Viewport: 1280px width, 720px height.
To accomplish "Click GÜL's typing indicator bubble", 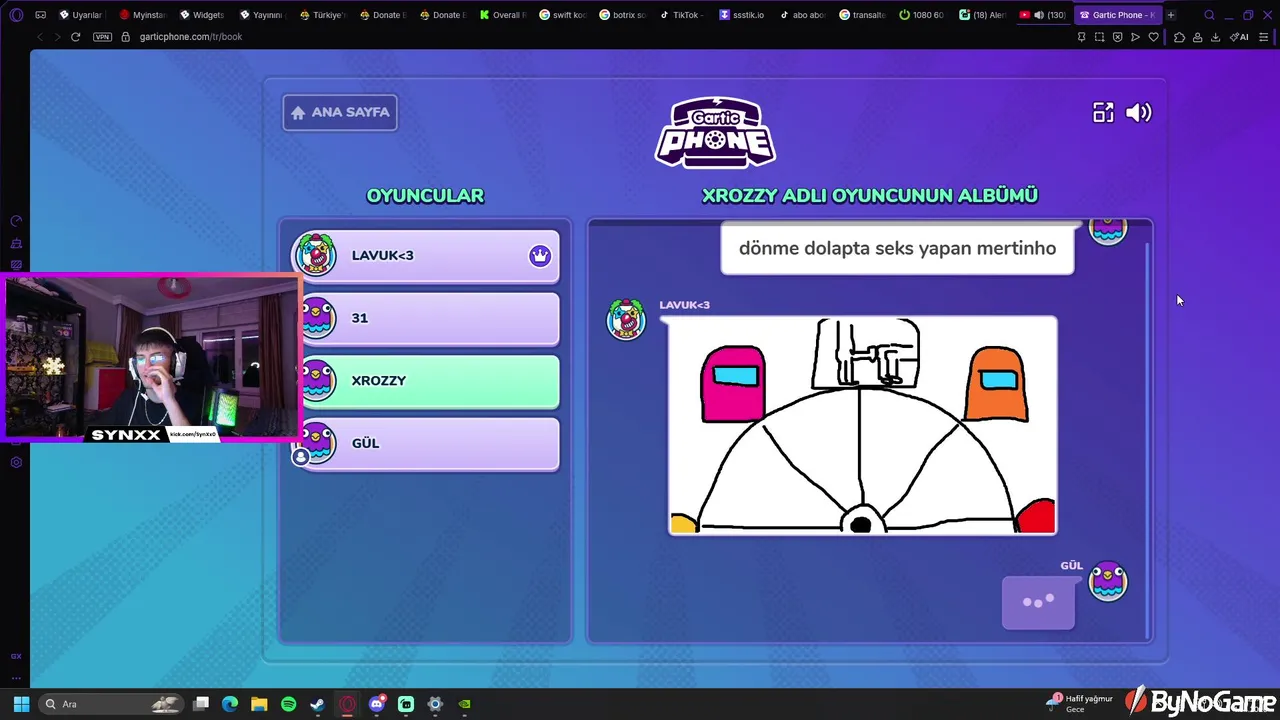I will point(1038,602).
